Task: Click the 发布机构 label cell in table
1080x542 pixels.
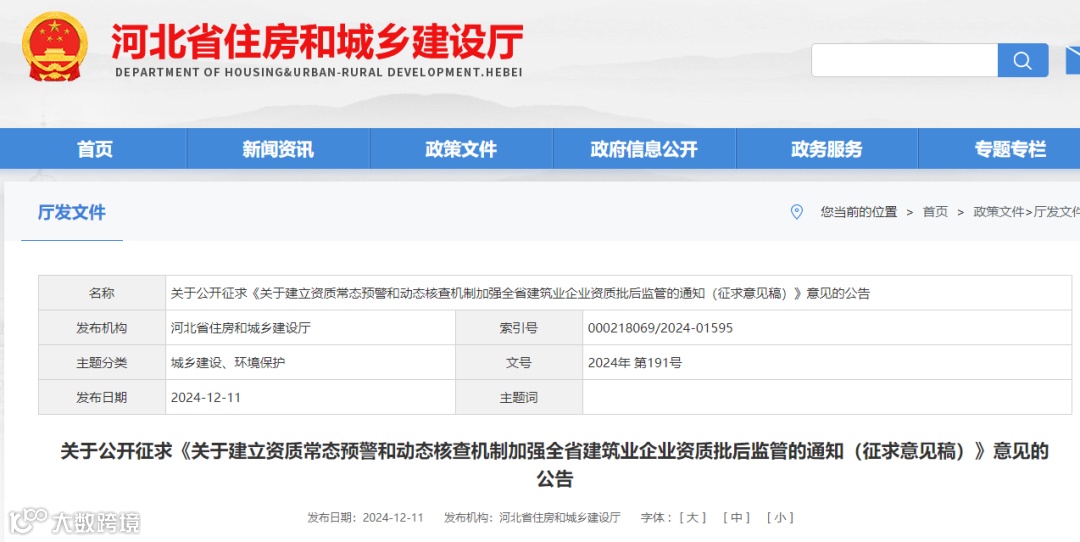Action: pos(102,328)
